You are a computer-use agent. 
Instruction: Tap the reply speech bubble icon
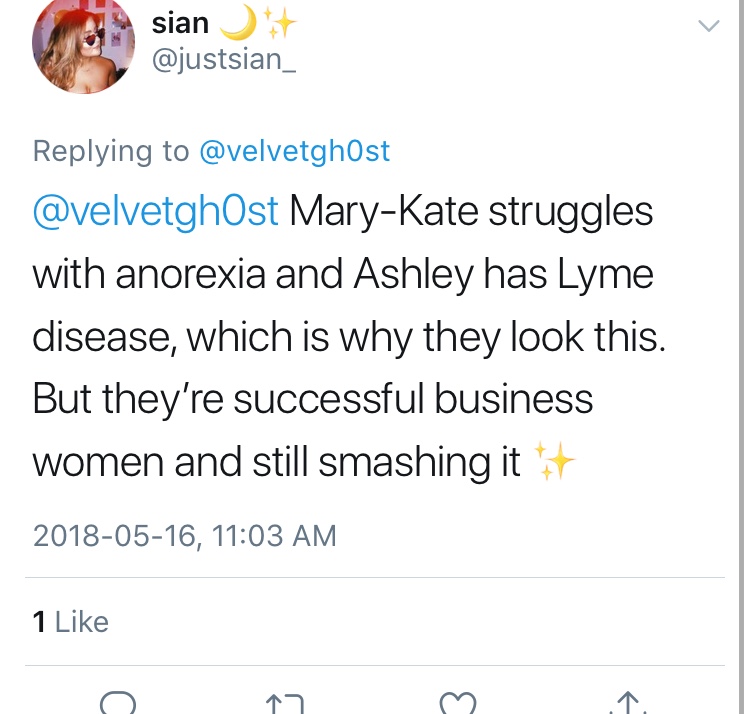coord(117,704)
